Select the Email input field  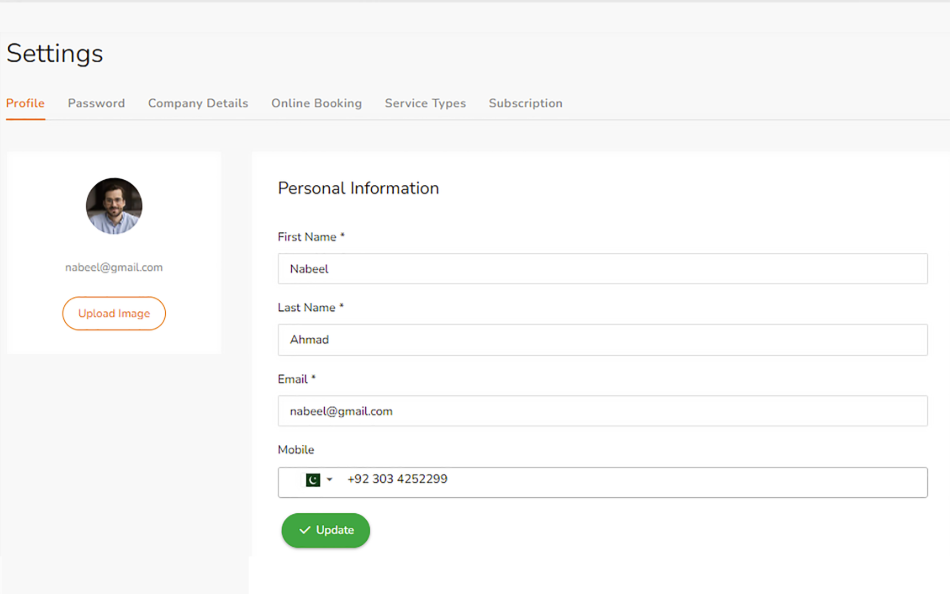(x=602, y=411)
